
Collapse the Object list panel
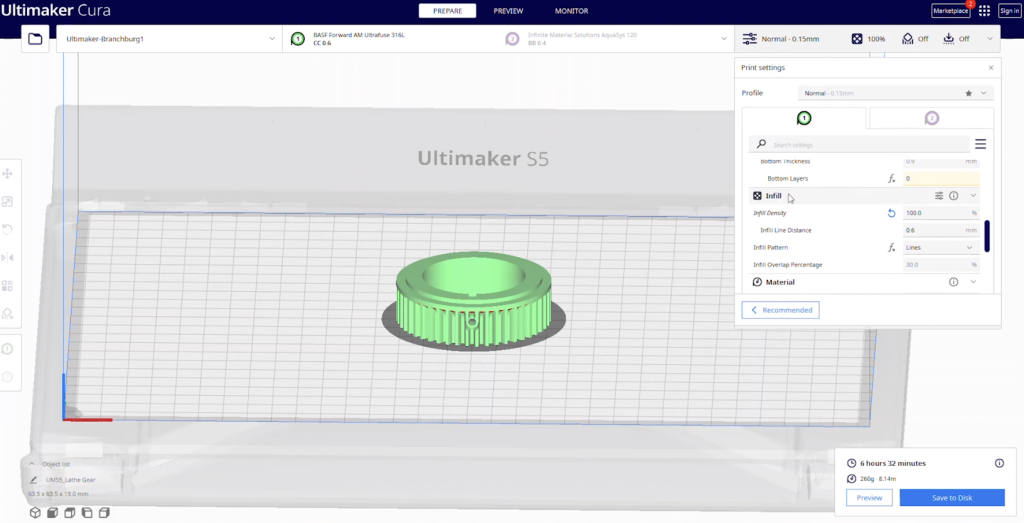point(31,464)
